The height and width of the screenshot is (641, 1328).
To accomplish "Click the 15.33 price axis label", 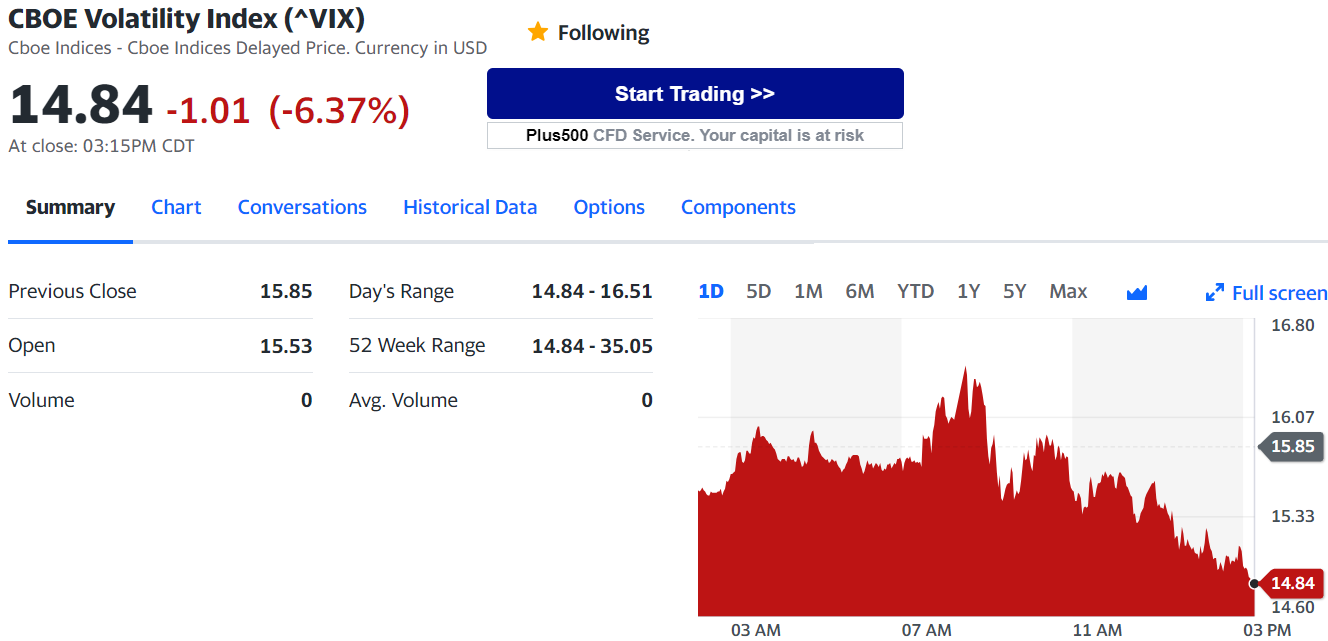I will pos(1293,516).
